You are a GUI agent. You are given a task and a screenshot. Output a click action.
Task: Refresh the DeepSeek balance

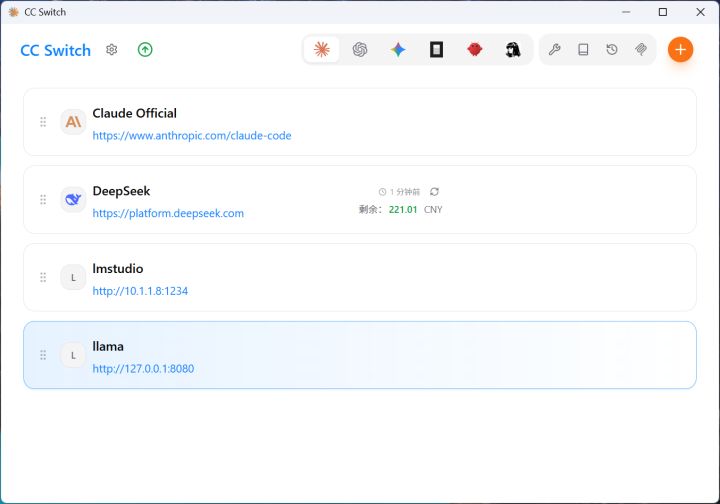[x=434, y=191]
